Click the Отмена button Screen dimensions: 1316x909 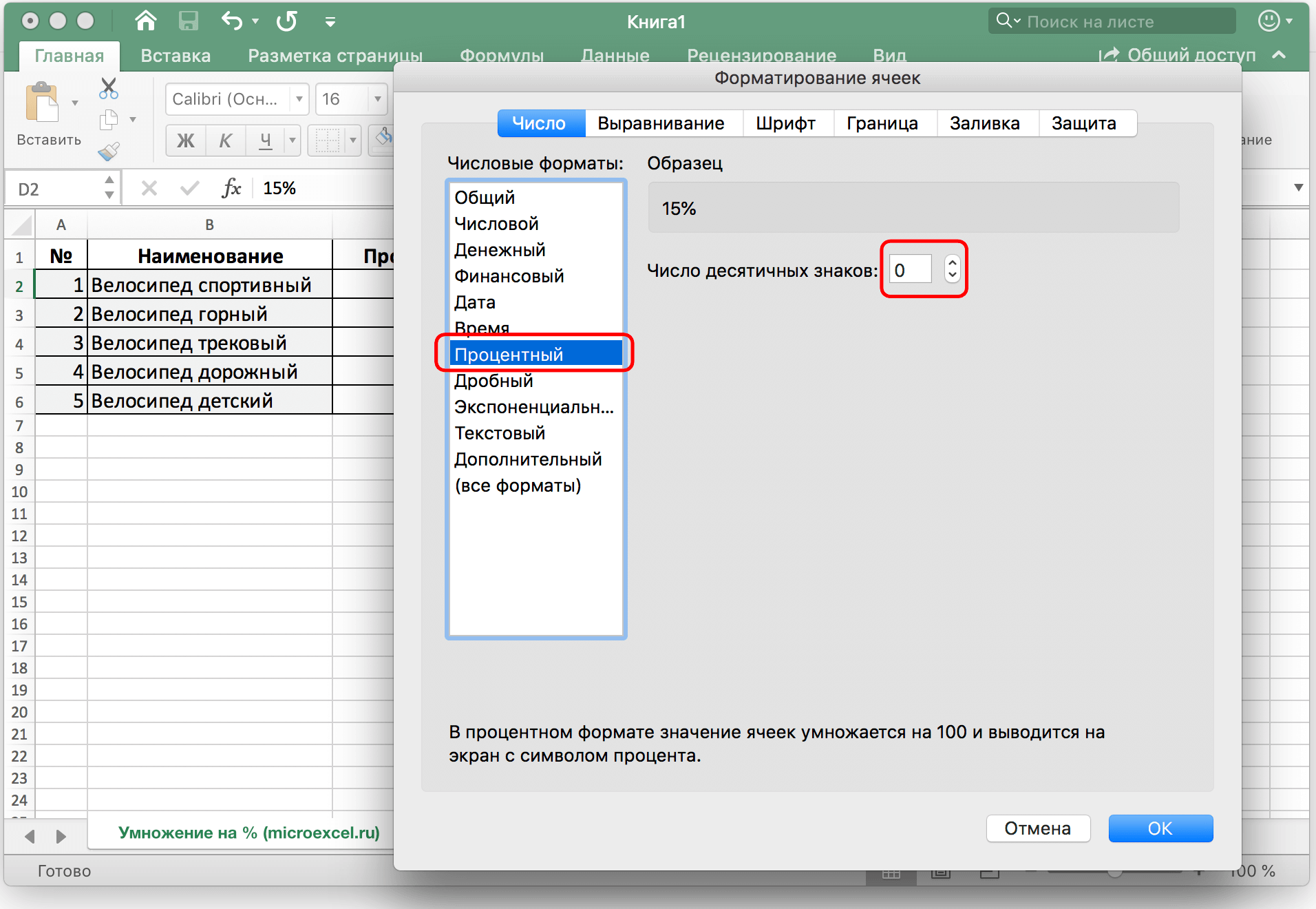(x=1037, y=828)
